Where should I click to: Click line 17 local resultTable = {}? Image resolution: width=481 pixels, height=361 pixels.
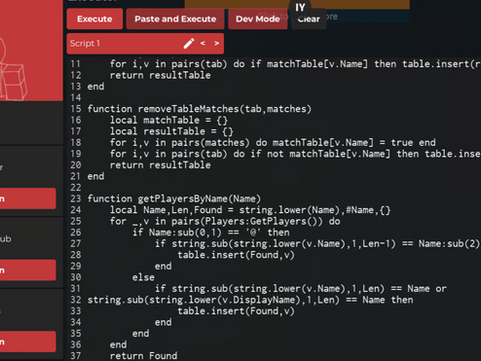[x=172, y=131]
